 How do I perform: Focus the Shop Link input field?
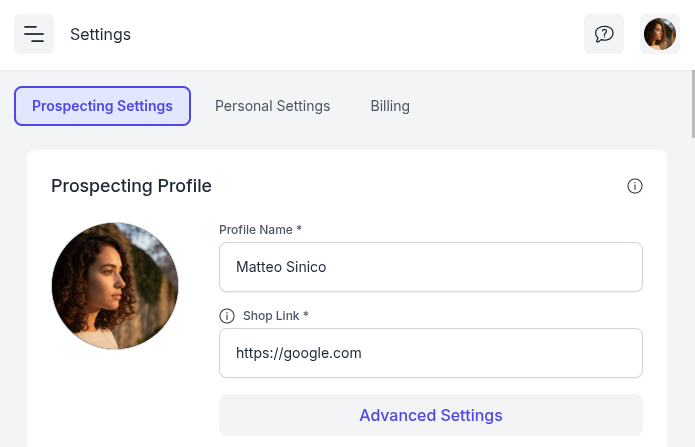click(430, 353)
